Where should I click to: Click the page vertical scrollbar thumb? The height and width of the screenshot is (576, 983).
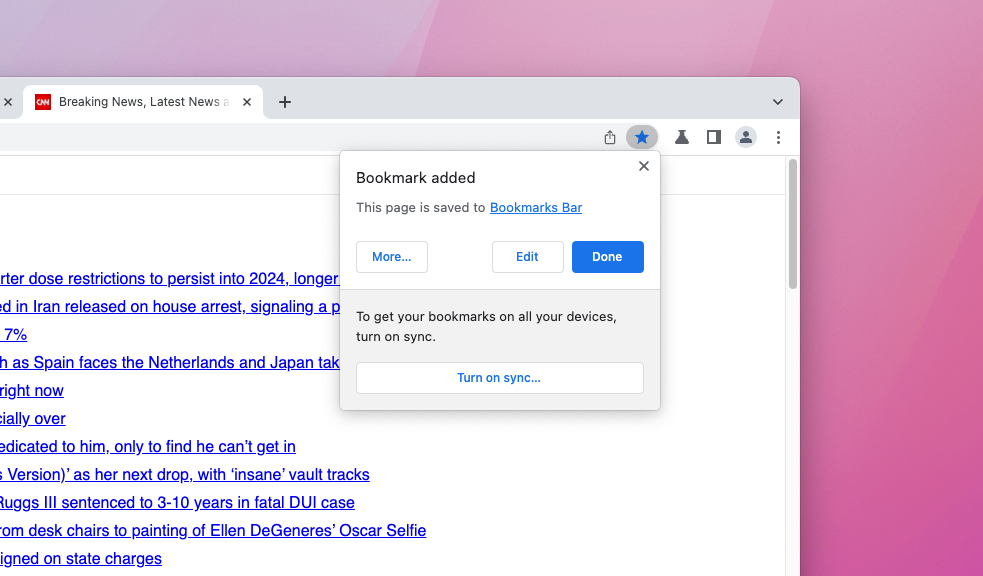[792, 224]
